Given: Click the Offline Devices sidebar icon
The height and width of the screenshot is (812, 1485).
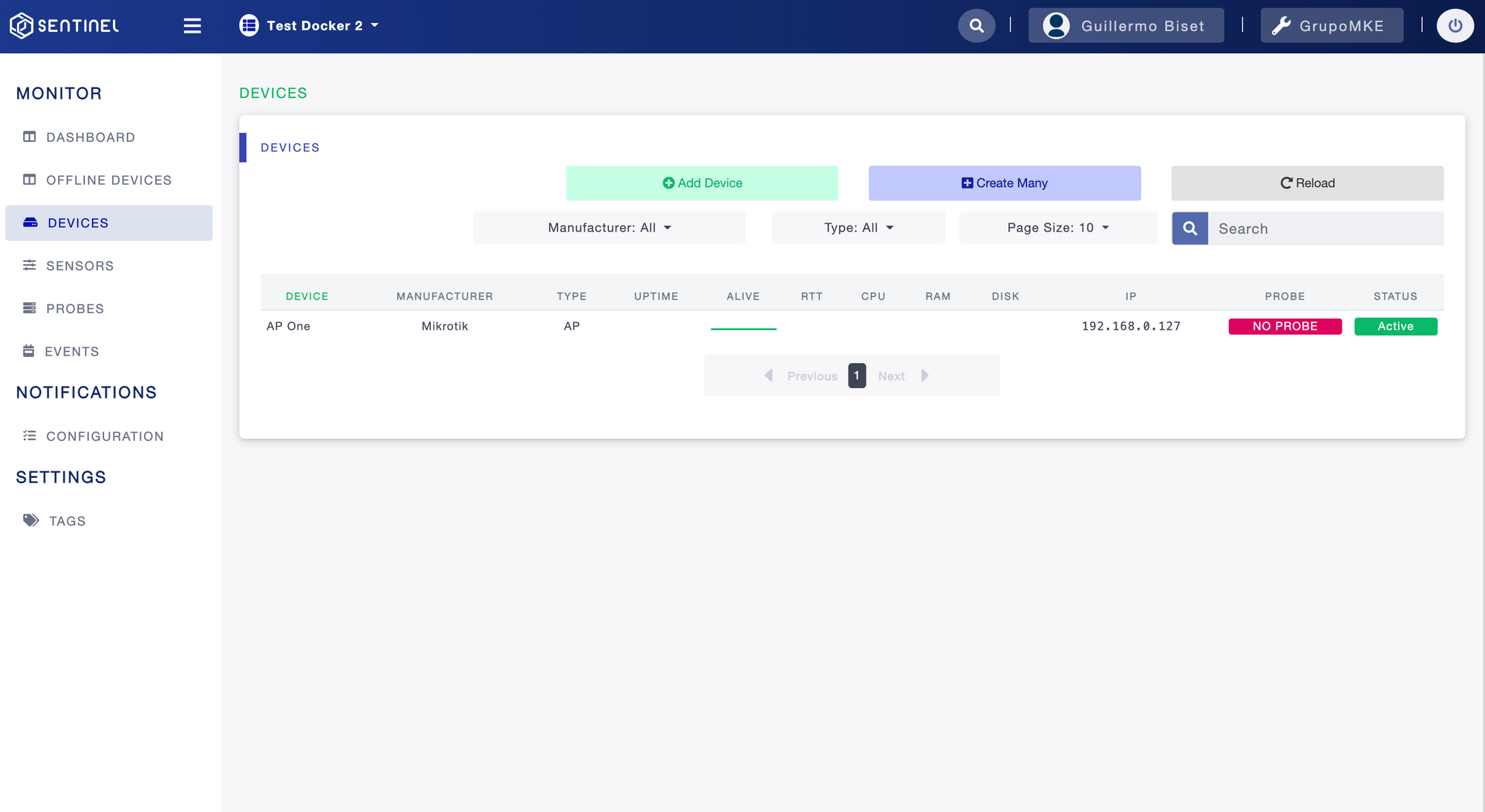Looking at the screenshot, I should 30,180.
